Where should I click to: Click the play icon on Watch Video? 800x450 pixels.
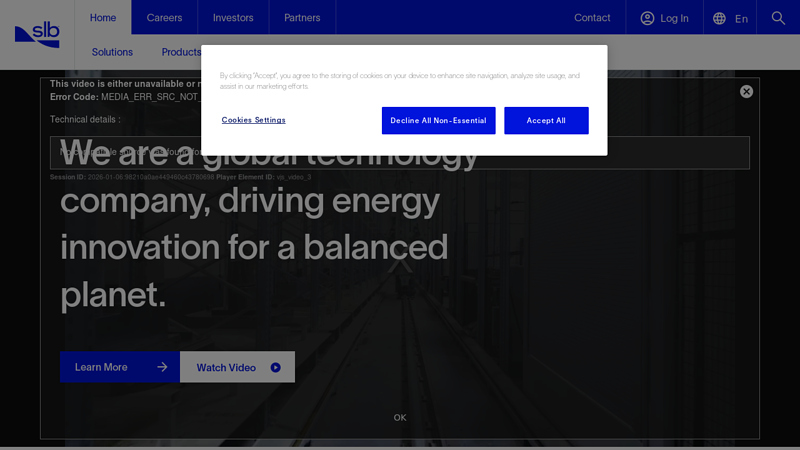(x=276, y=367)
